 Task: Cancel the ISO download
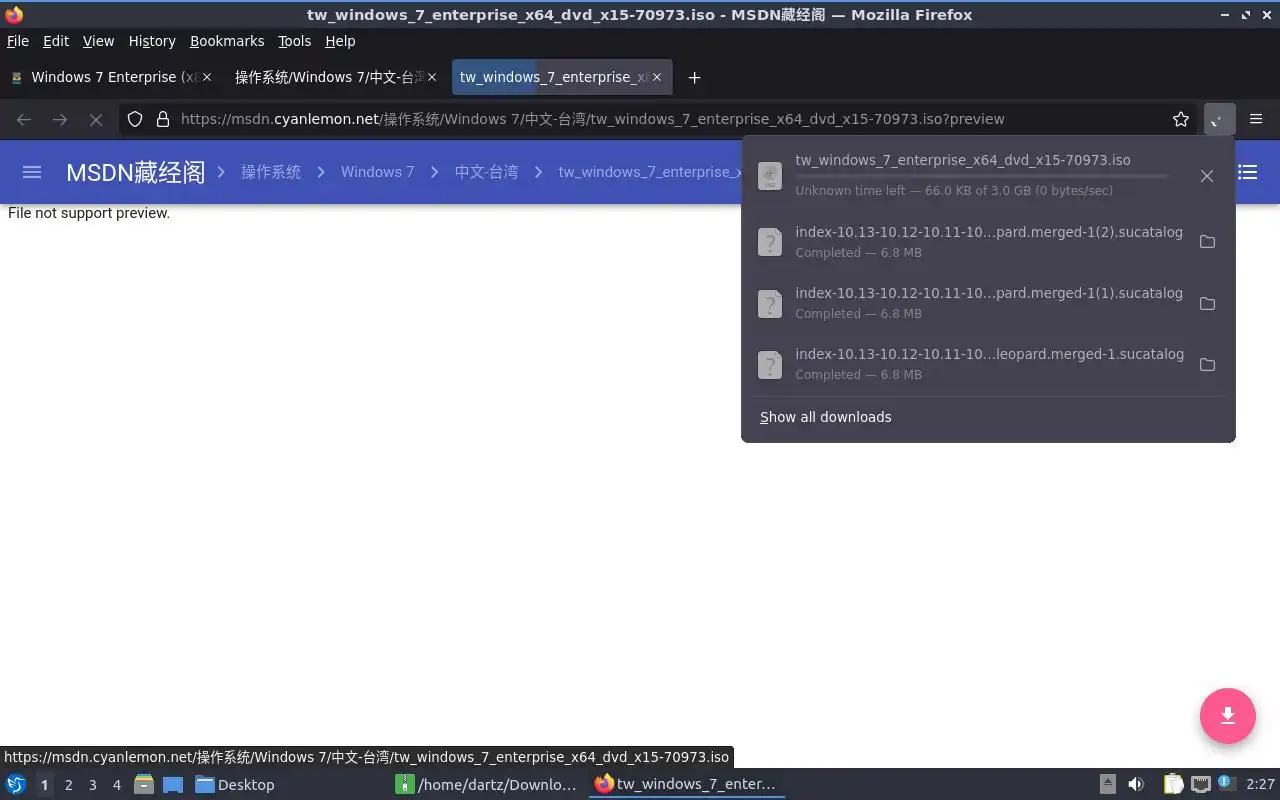click(1207, 176)
